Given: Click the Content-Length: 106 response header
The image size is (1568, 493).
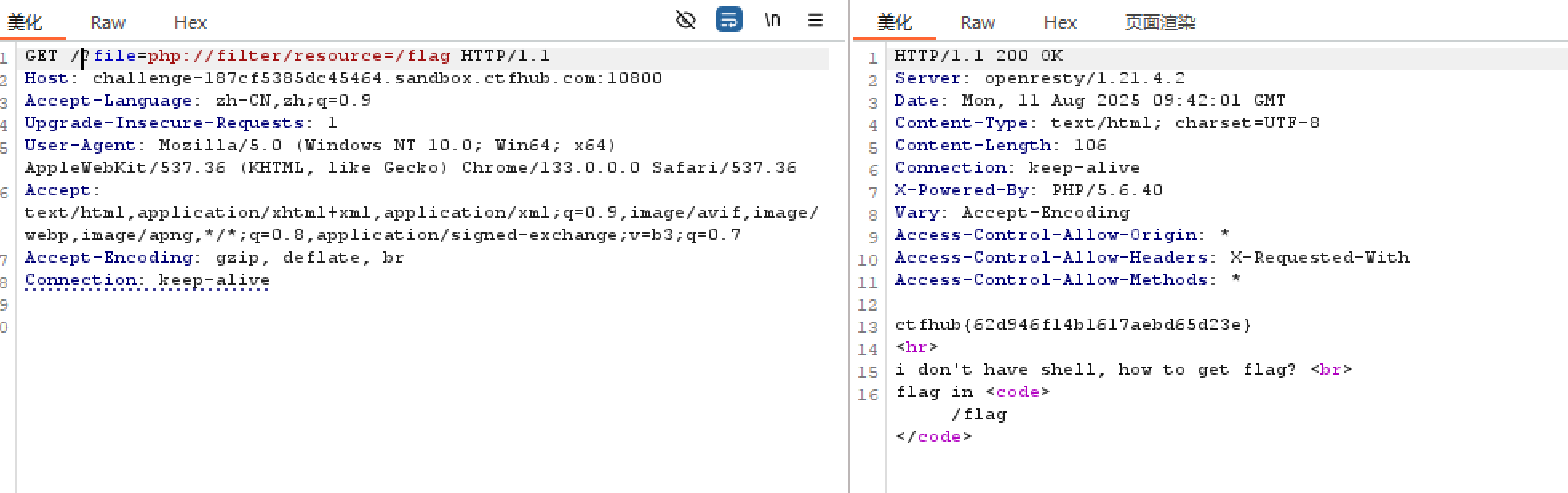Looking at the screenshot, I should (1001, 146).
